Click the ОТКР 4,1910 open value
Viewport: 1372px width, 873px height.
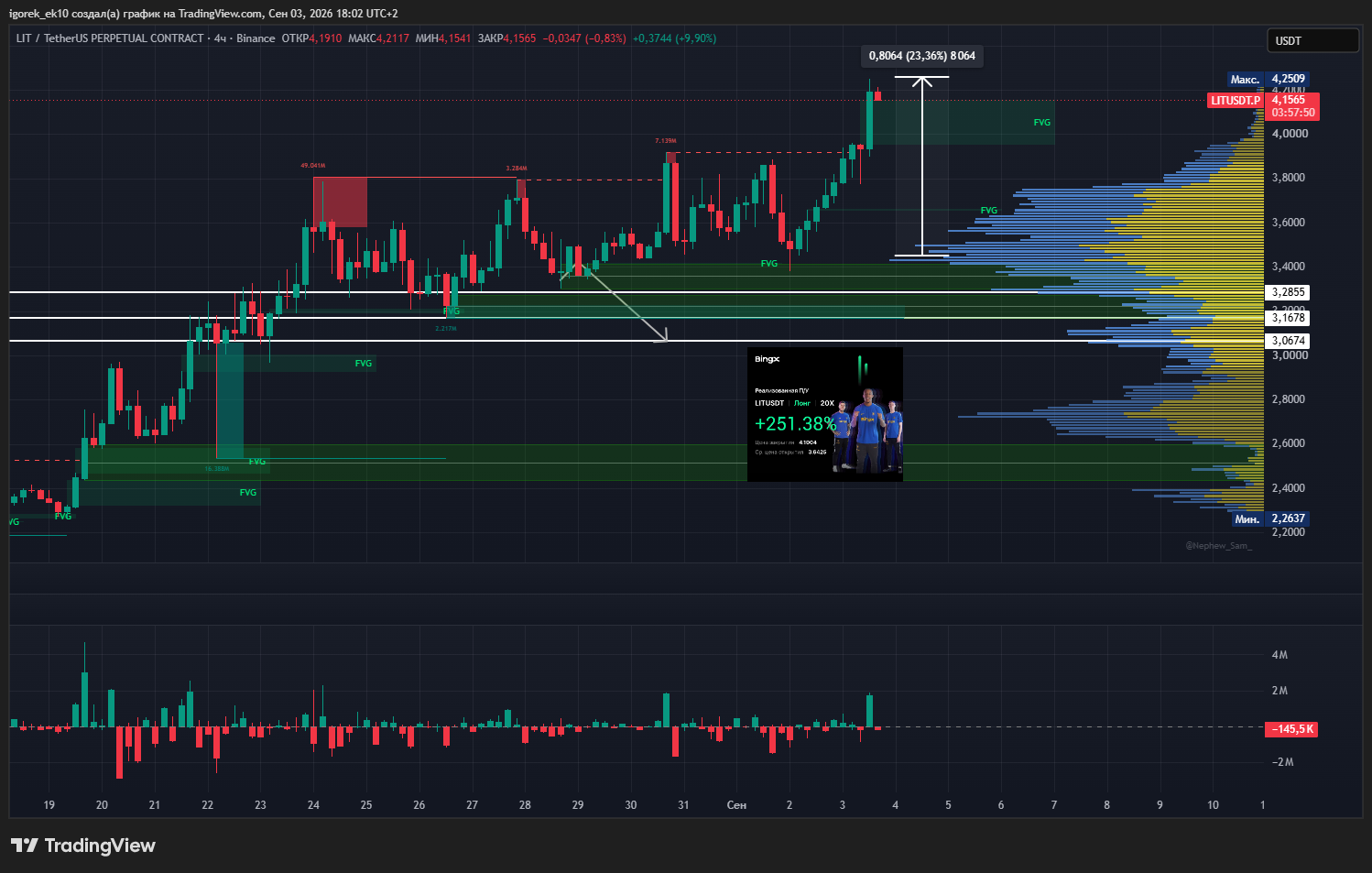pos(311,38)
